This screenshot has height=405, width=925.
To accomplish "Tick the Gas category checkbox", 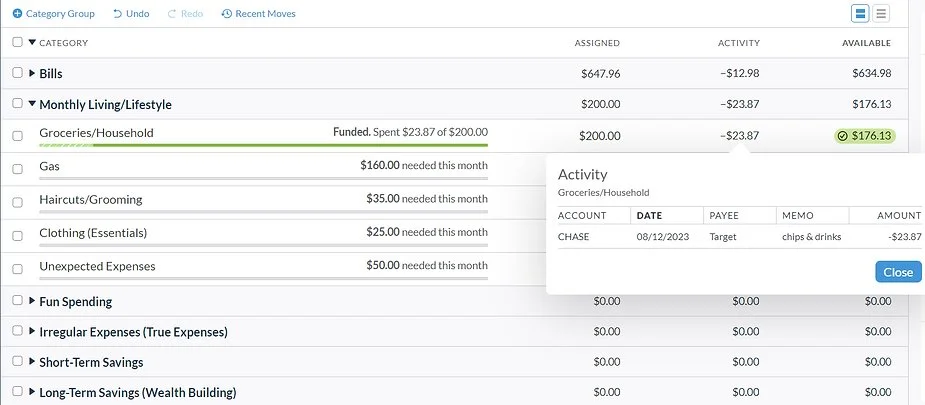I will (x=17, y=168).
